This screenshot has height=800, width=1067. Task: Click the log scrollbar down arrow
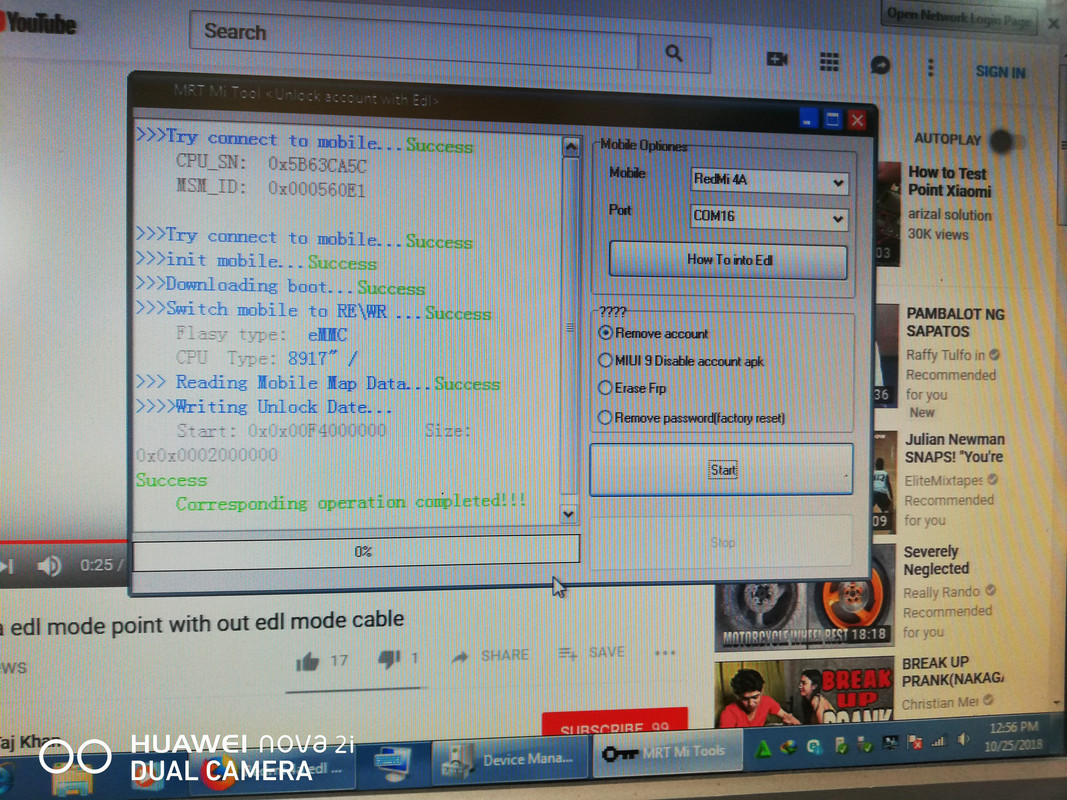click(568, 514)
